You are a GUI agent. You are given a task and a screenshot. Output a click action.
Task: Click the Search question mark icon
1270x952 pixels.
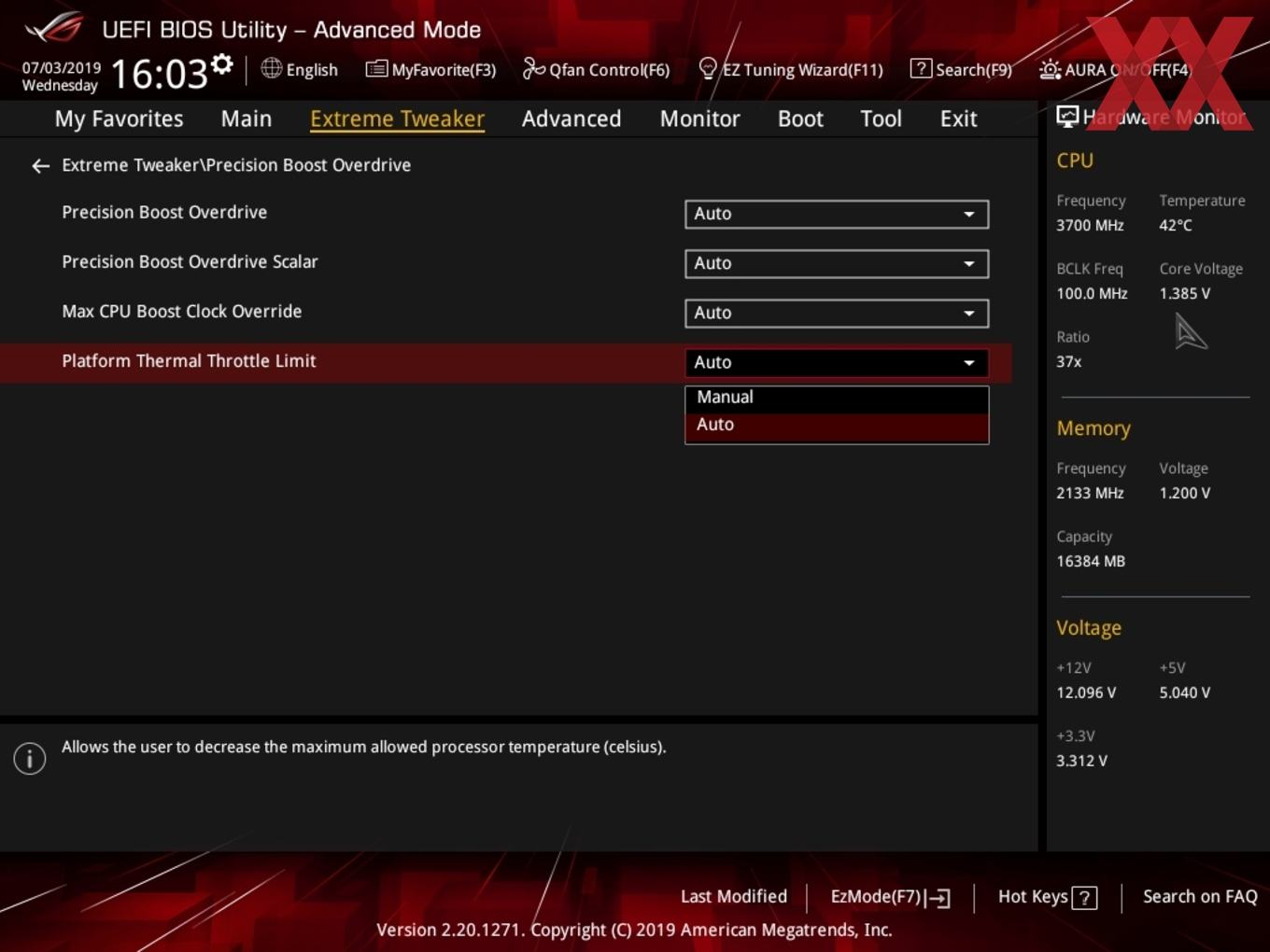[x=921, y=68]
